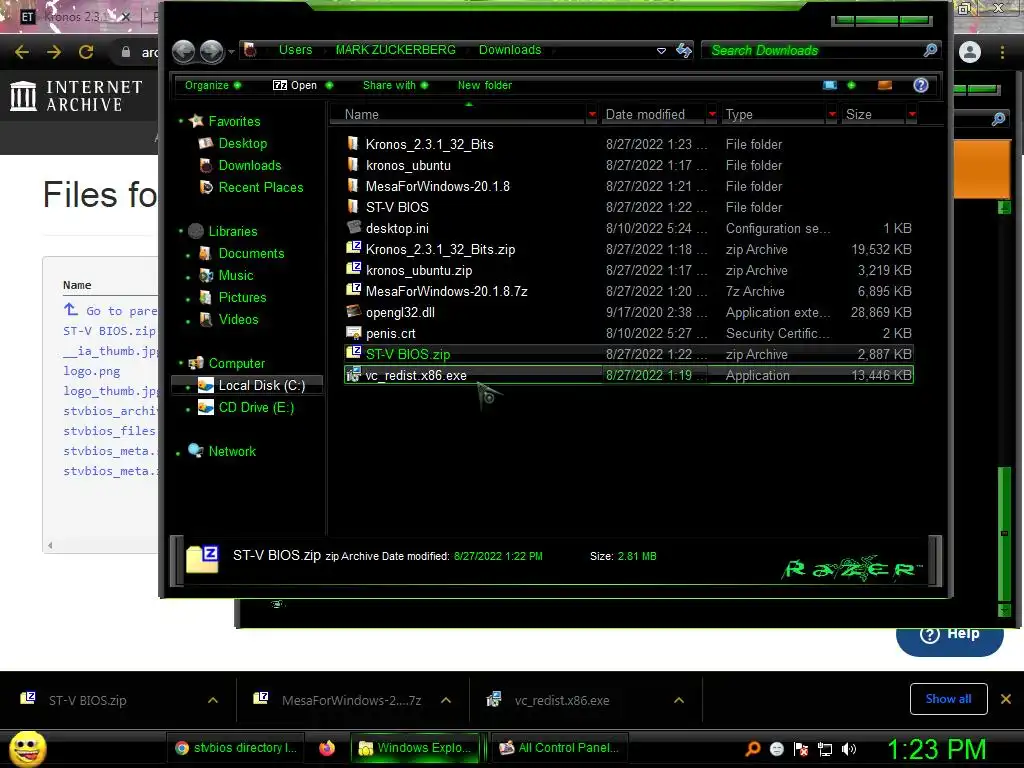Open Name column filter dropdown arrow

pyautogui.click(x=592, y=114)
